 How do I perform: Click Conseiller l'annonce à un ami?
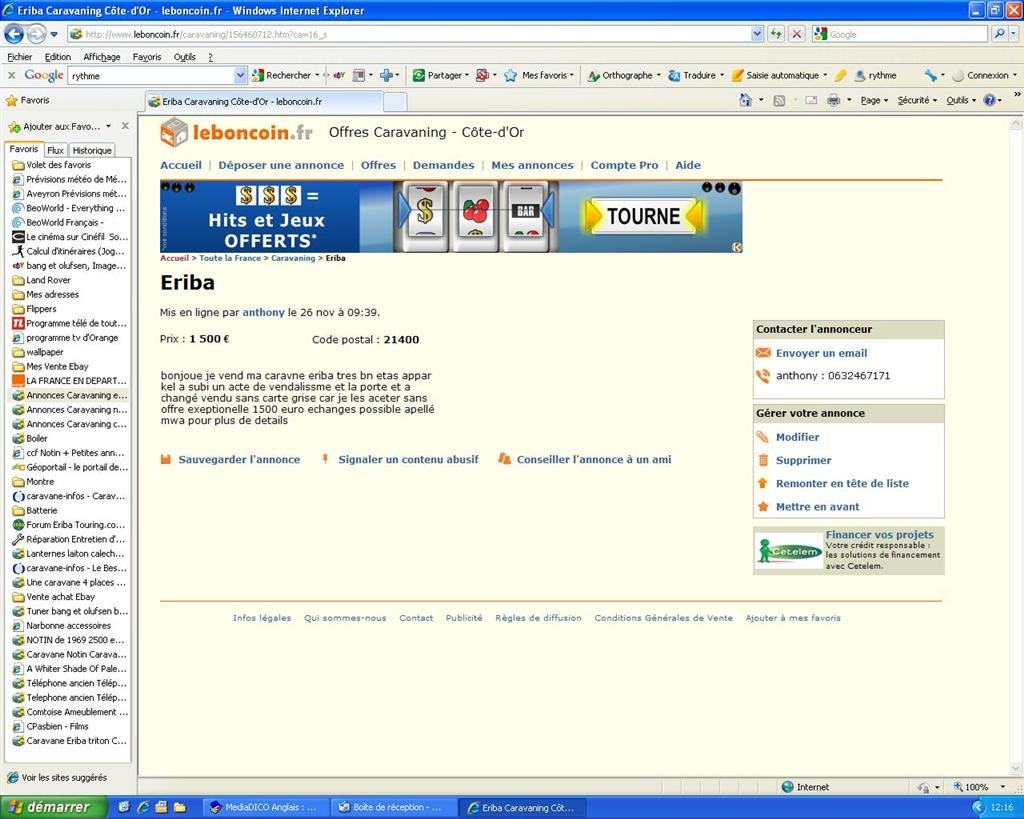(x=594, y=460)
